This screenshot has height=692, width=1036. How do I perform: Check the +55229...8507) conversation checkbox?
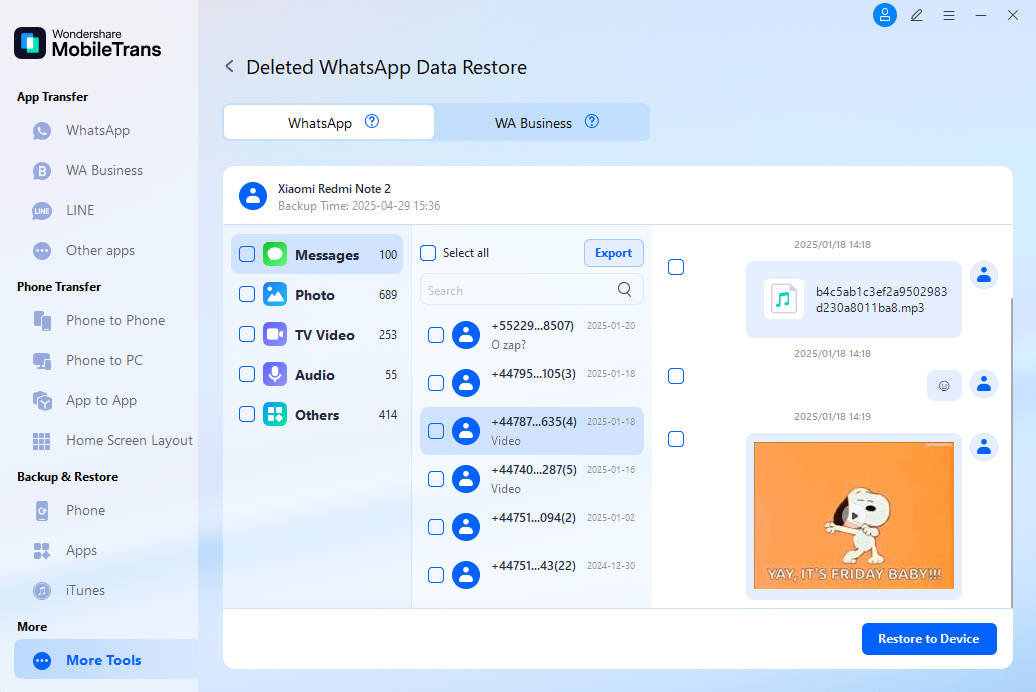436,335
